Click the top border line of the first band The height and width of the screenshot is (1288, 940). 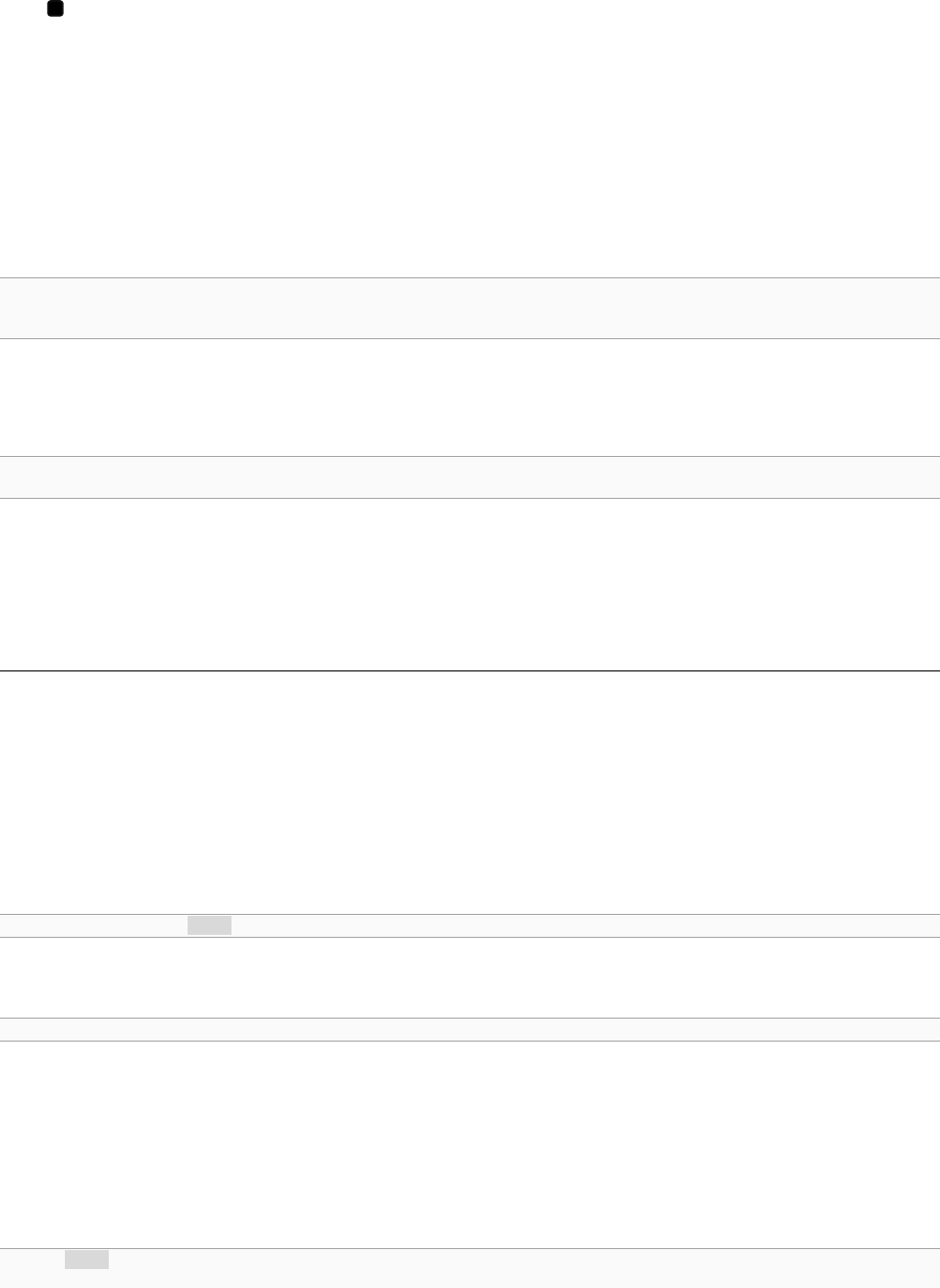470,278
